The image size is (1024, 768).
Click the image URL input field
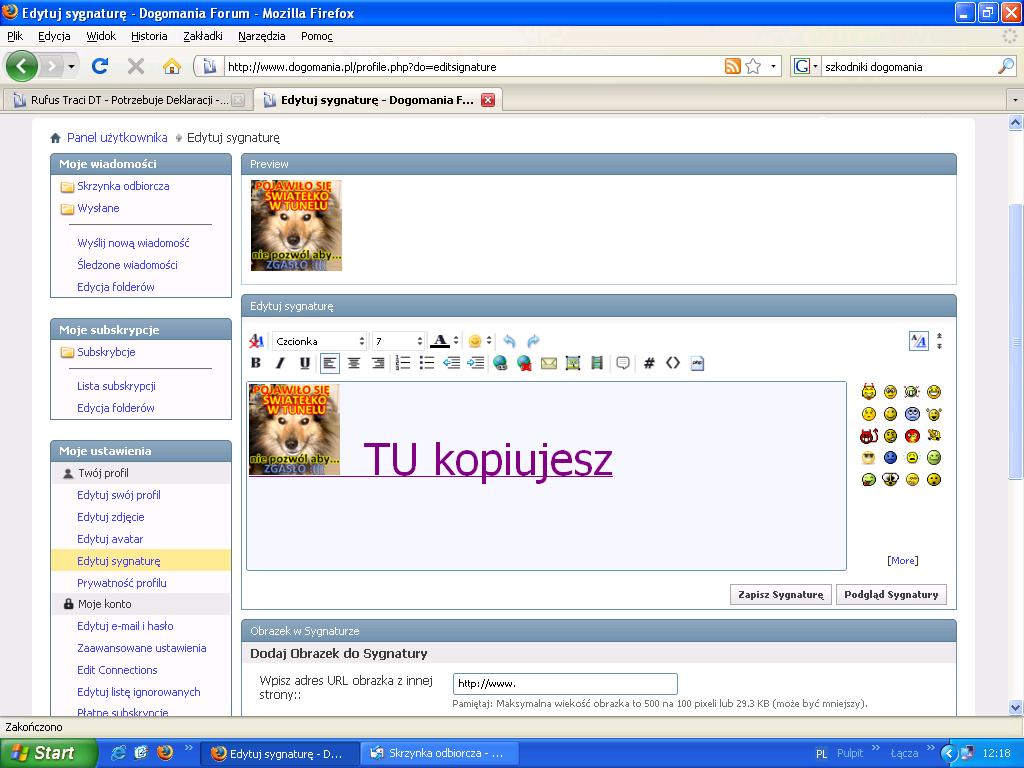tap(565, 684)
